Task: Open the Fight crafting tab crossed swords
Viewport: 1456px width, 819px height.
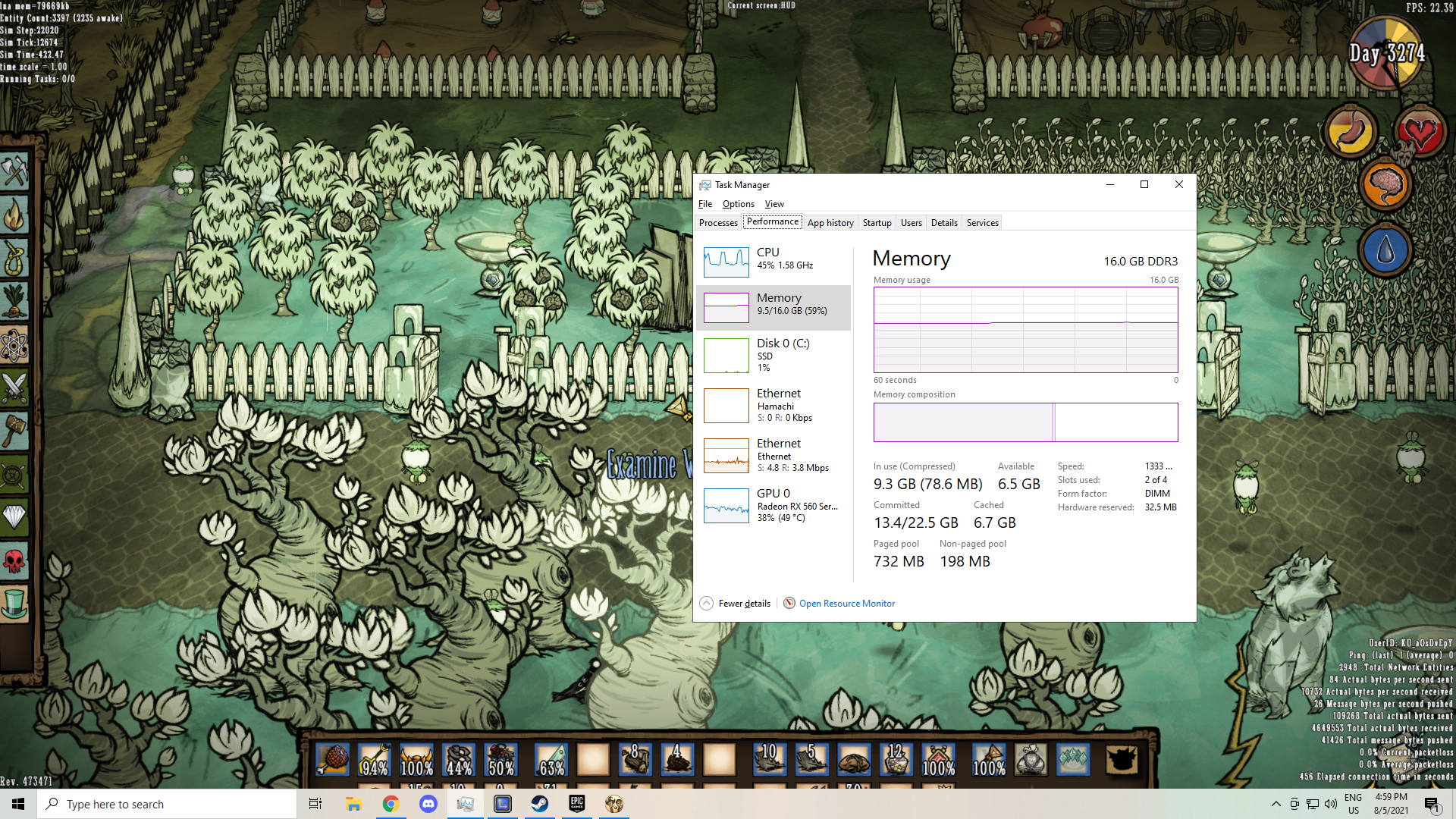Action: 14,388
